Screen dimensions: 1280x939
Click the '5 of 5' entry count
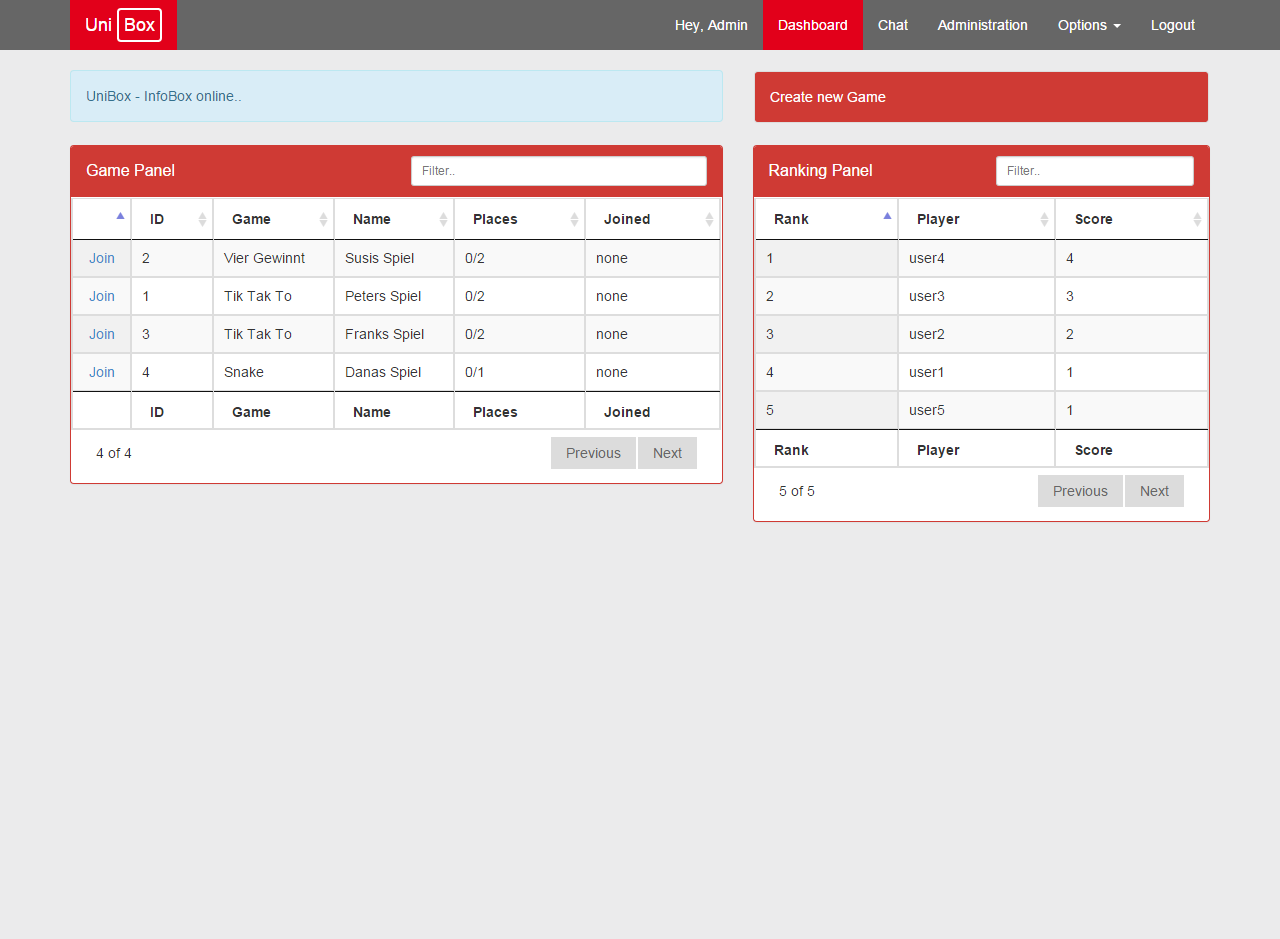797,491
